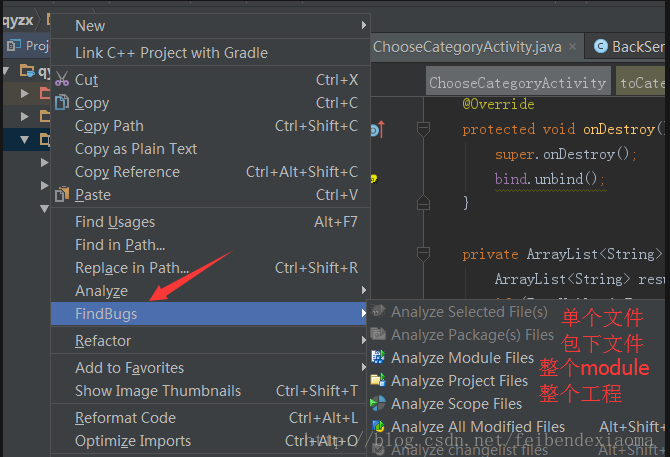The height and width of the screenshot is (457, 670).
Task: Select Find Usages menu entry
Action: pyautogui.click(x=115, y=222)
